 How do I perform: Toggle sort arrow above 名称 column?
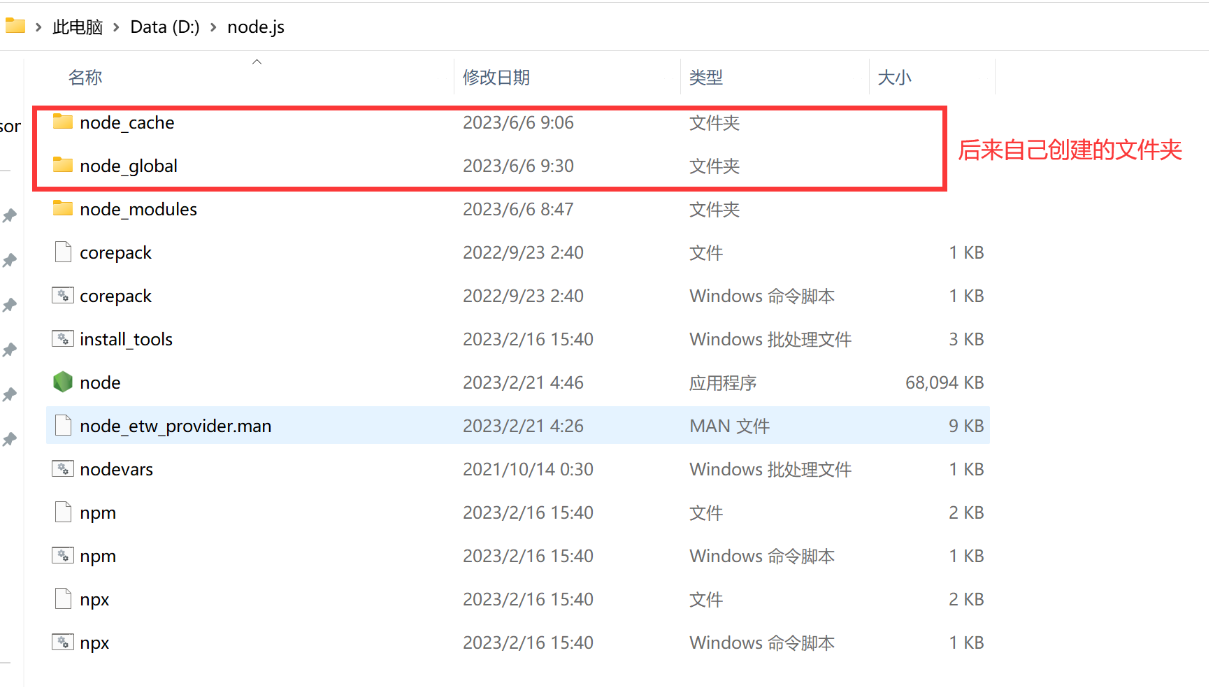(256, 62)
